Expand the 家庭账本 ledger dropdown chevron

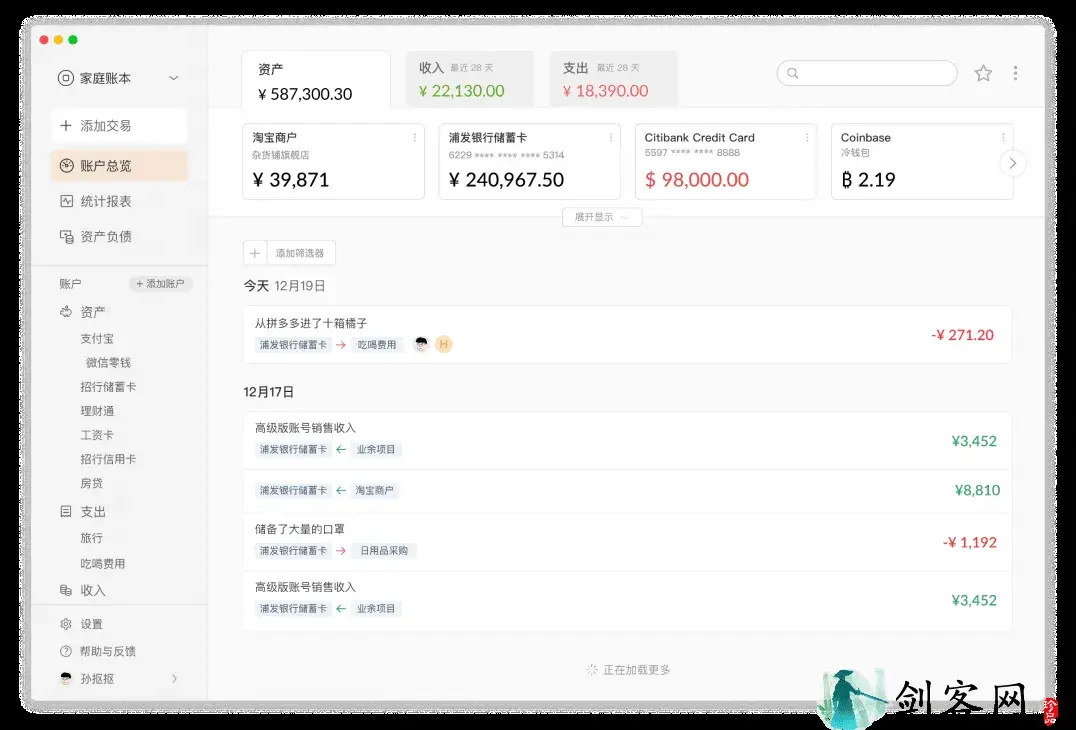pyautogui.click(x=174, y=78)
